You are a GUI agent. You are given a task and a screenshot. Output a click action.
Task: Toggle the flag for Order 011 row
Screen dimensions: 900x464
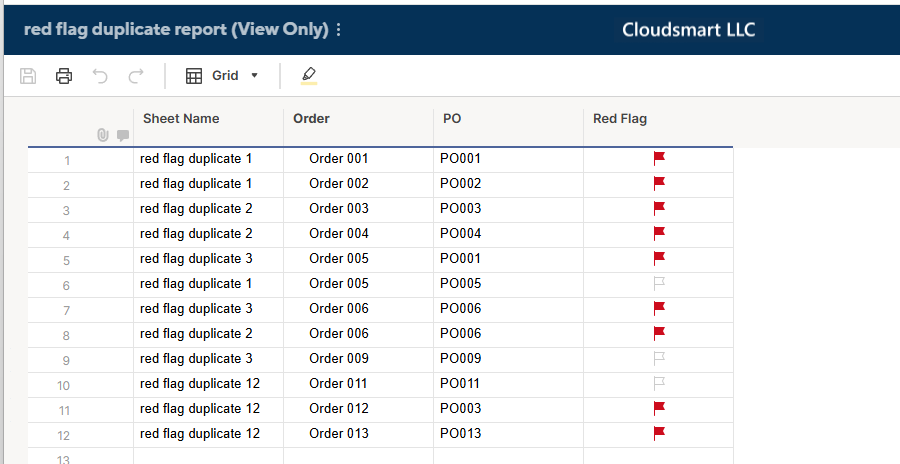pos(659,383)
